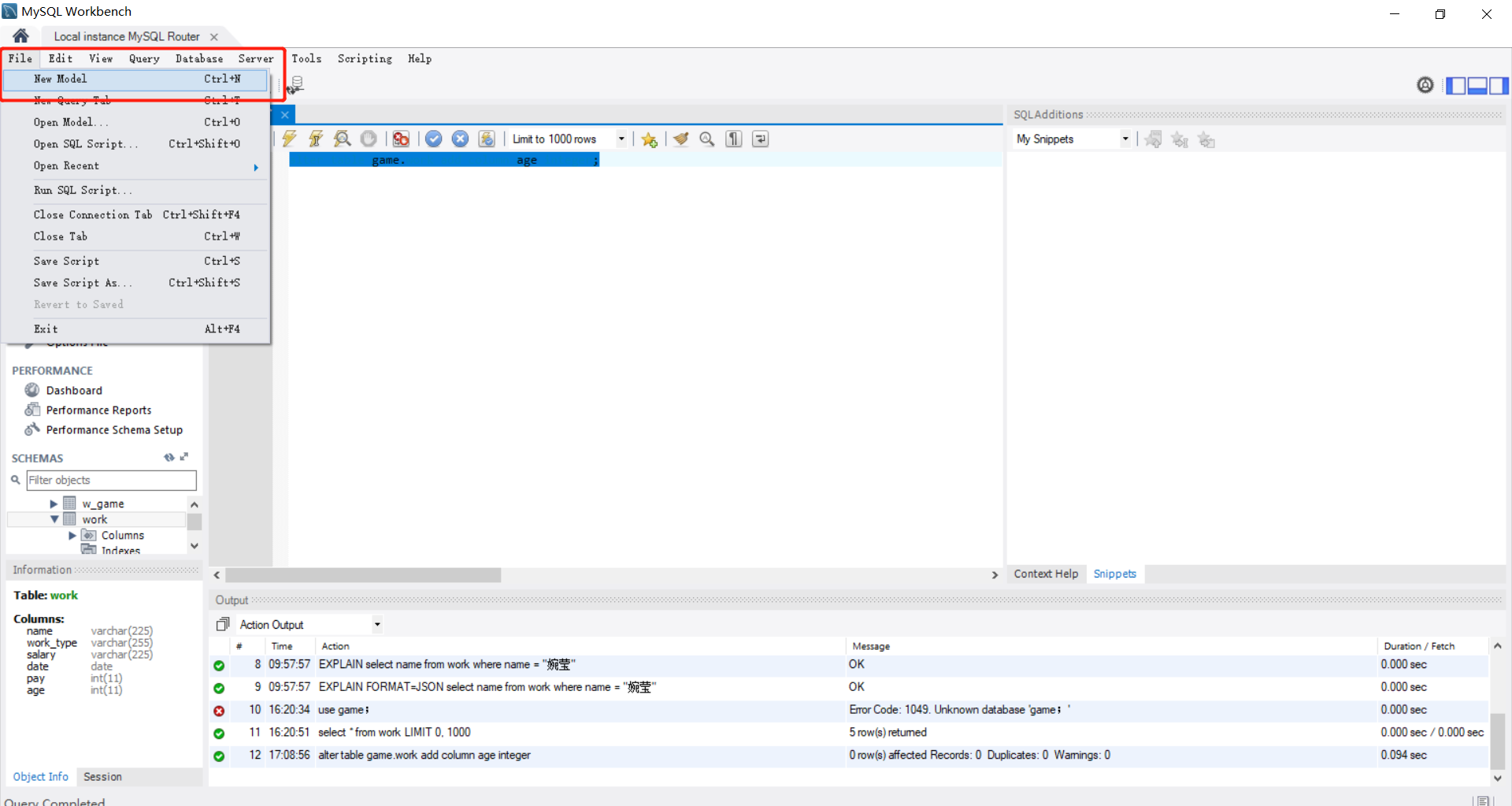Click the Filter objects search field
The height and width of the screenshot is (806, 1512).
111,480
